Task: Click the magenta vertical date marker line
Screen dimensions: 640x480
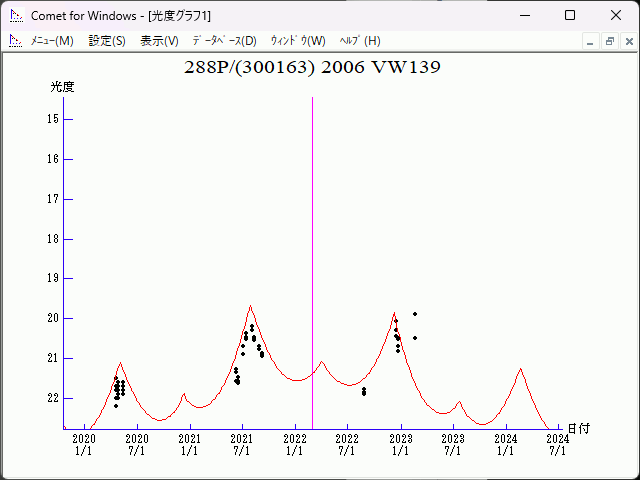Action: pos(313,250)
